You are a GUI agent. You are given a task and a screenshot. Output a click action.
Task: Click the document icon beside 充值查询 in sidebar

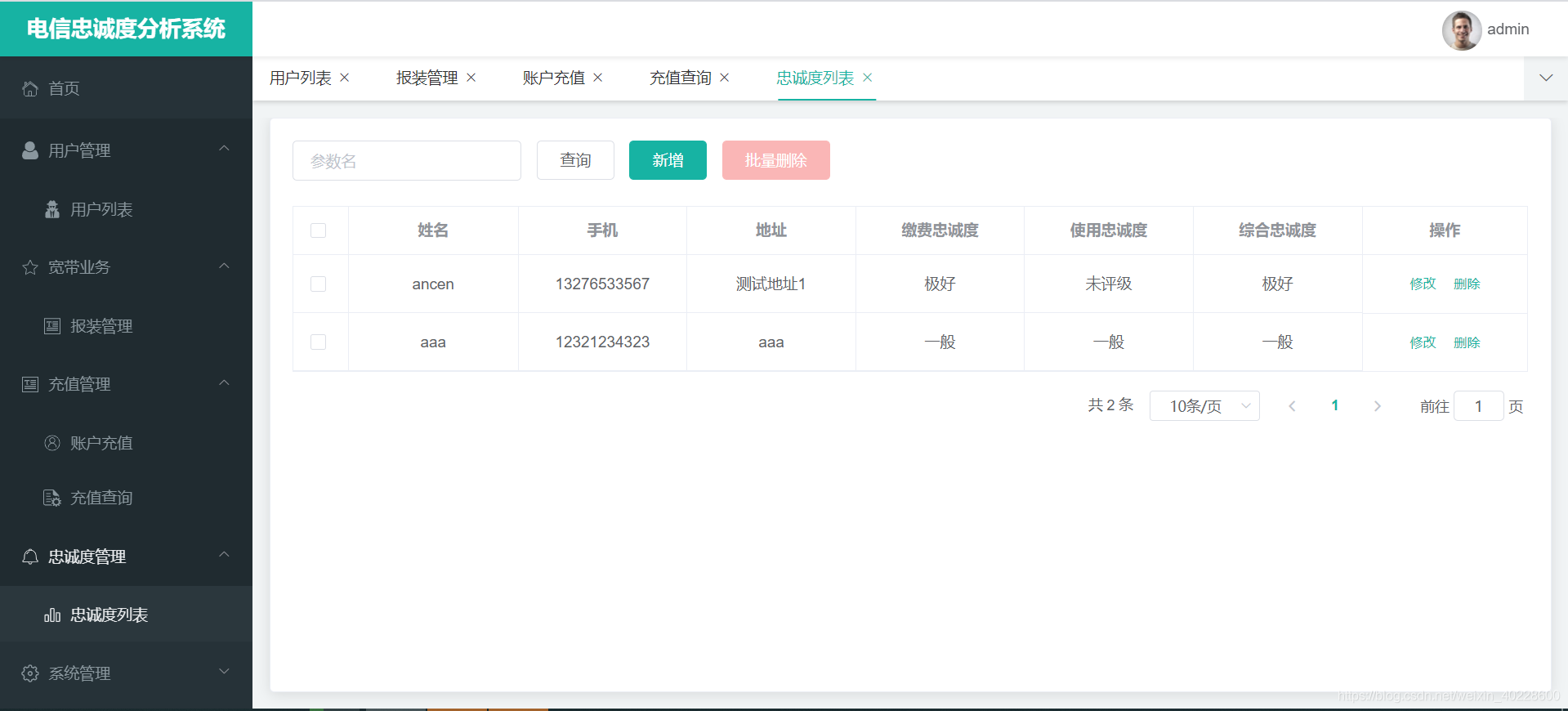(52, 498)
